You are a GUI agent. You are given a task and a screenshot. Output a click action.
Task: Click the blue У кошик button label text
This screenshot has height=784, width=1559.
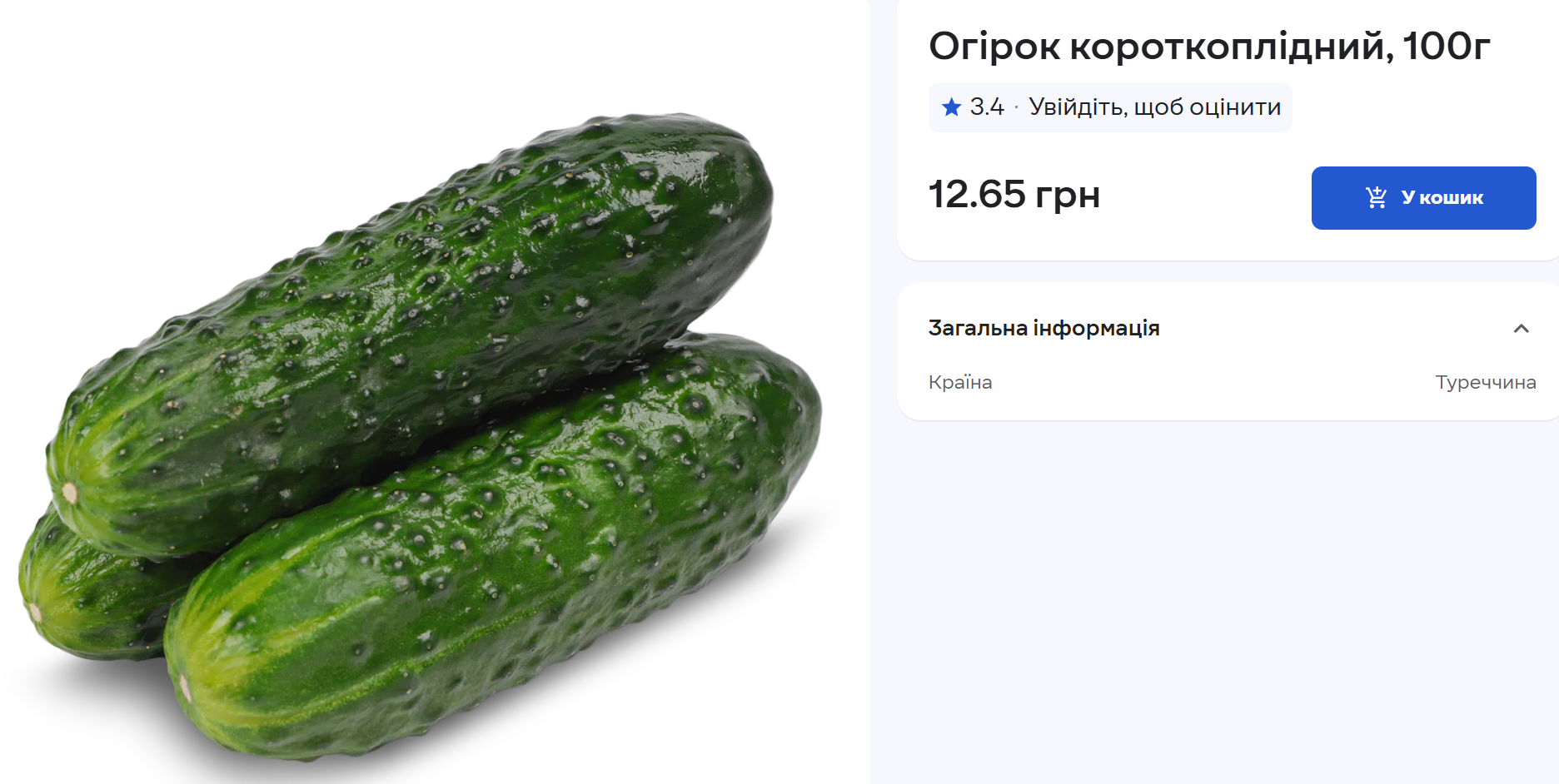point(1442,197)
